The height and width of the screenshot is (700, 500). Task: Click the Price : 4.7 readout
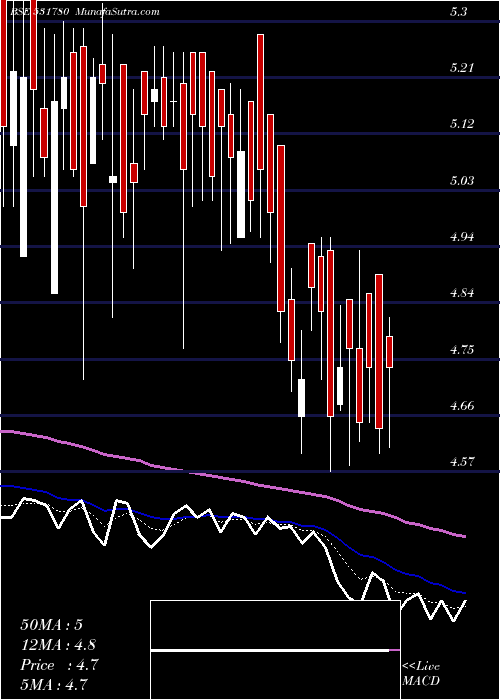tap(59, 665)
